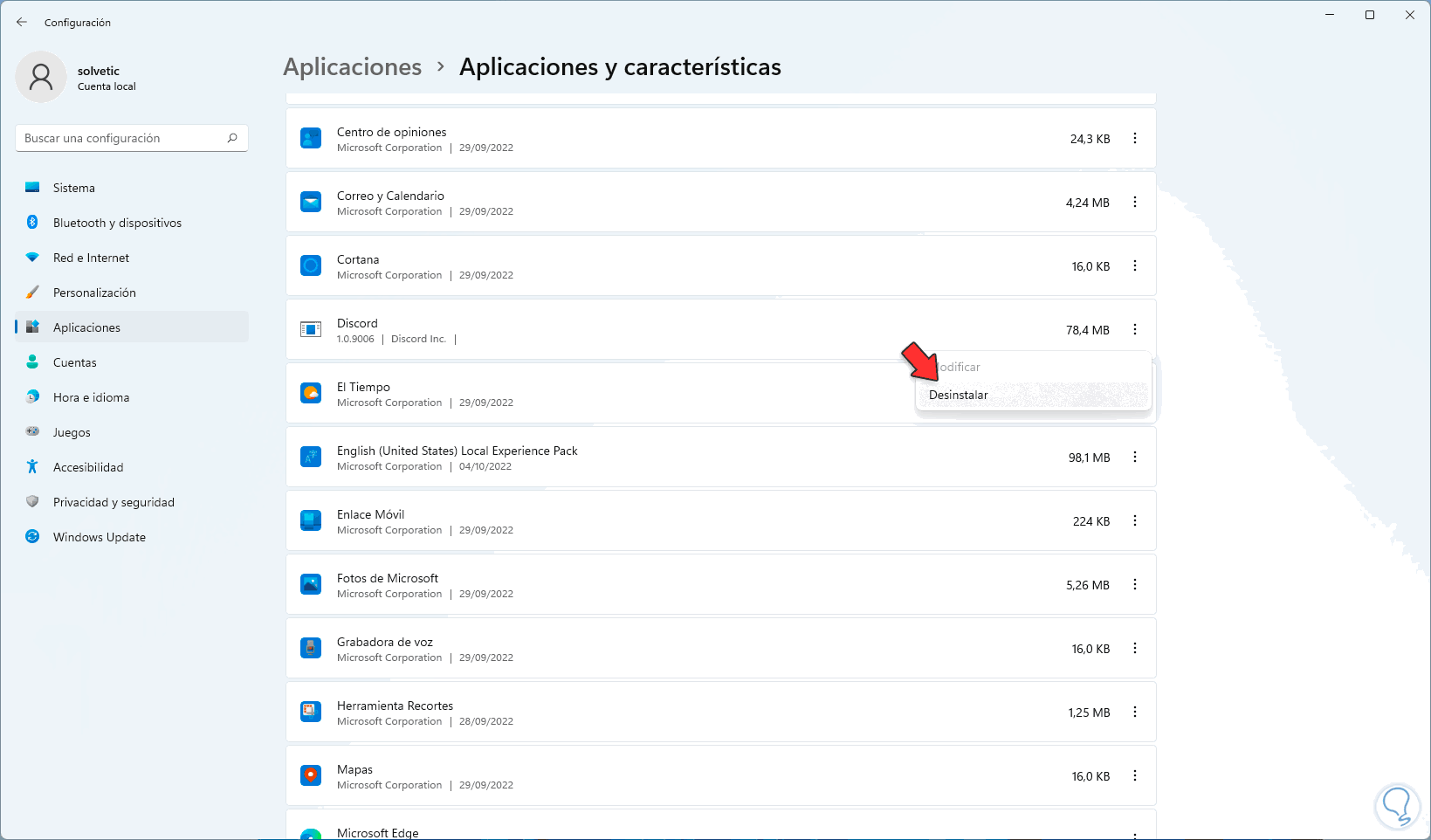Click the Red e Internet wifi icon

coord(32,258)
